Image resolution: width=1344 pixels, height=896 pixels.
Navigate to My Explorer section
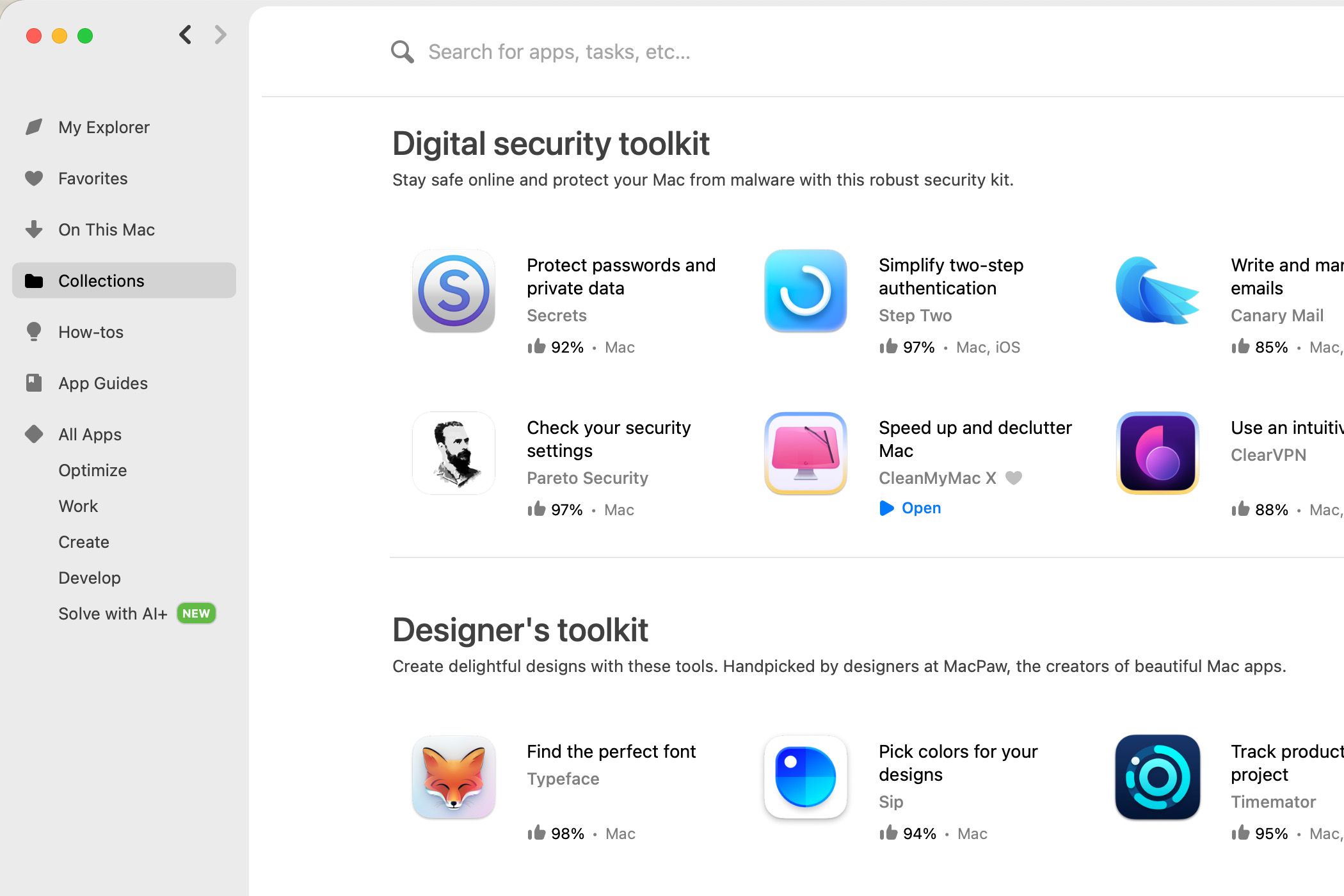pos(104,127)
